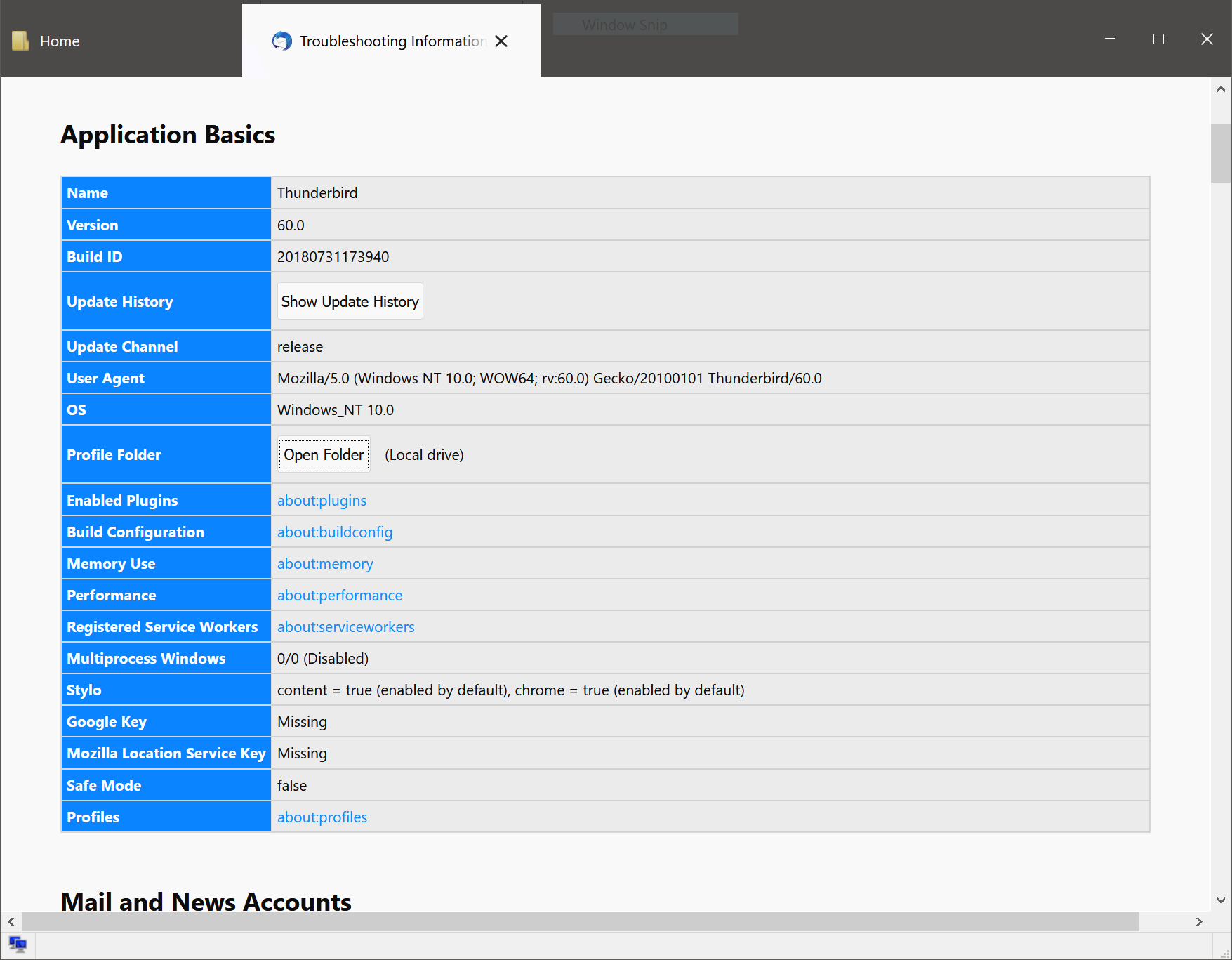Follow the about:memory link
Image resolution: width=1232 pixels, height=960 pixels.
click(x=325, y=564)
